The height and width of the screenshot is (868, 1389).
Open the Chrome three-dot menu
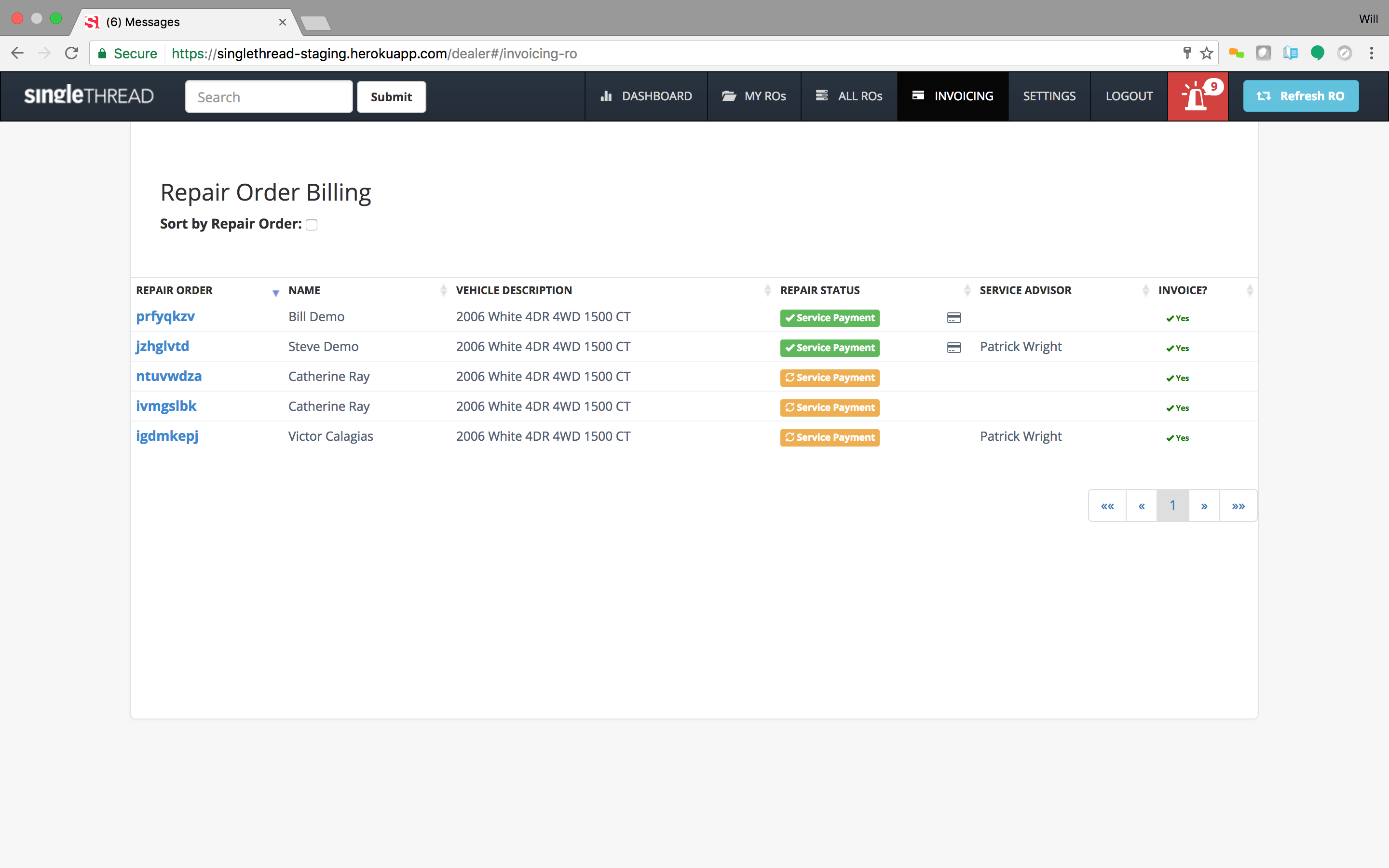tap(1372, 54)
